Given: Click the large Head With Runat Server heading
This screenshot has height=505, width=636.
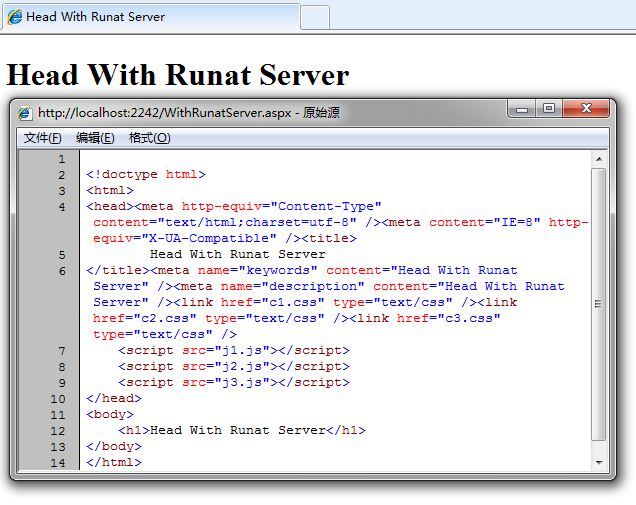Looking at the screenshot, I should click(178, 76).
